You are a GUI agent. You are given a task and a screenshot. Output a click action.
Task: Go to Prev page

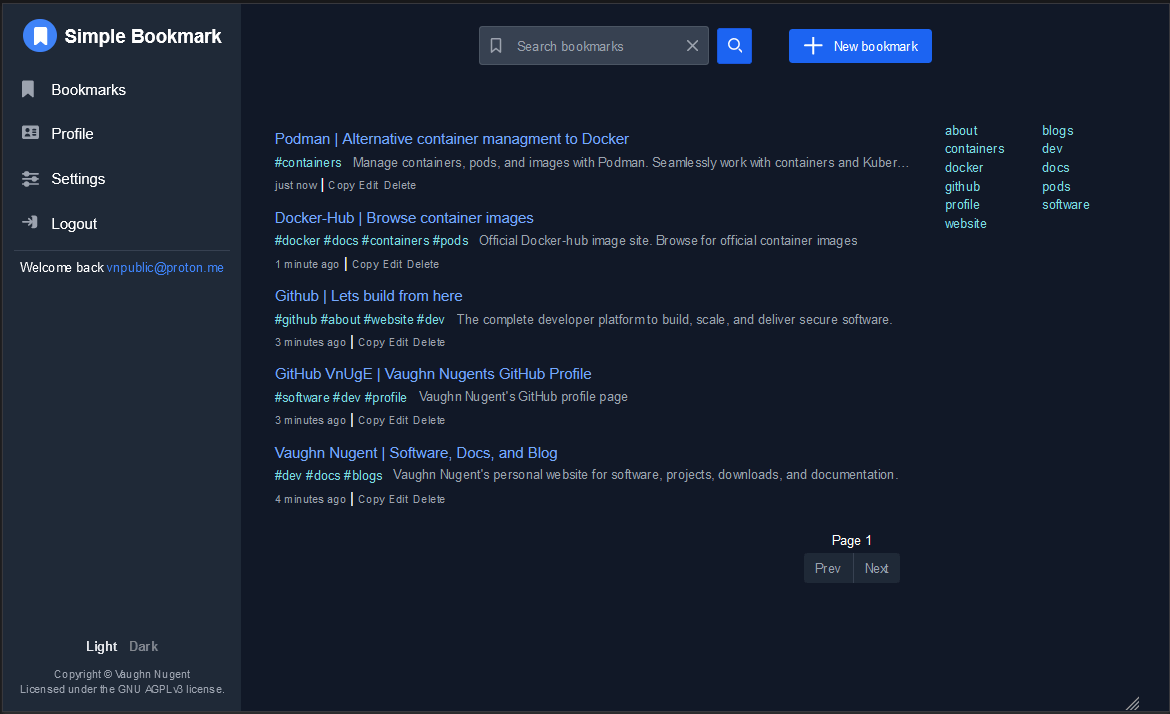coord(828,569)
